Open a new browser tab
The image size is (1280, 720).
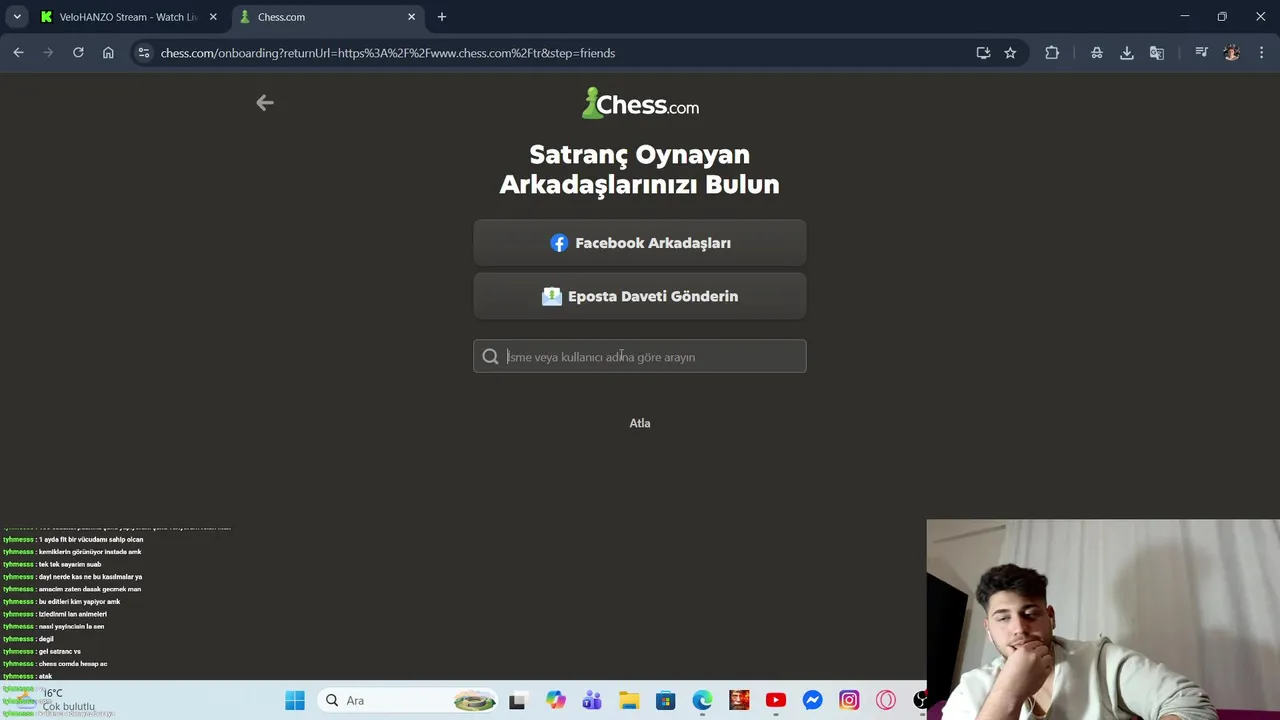[442, 17]
